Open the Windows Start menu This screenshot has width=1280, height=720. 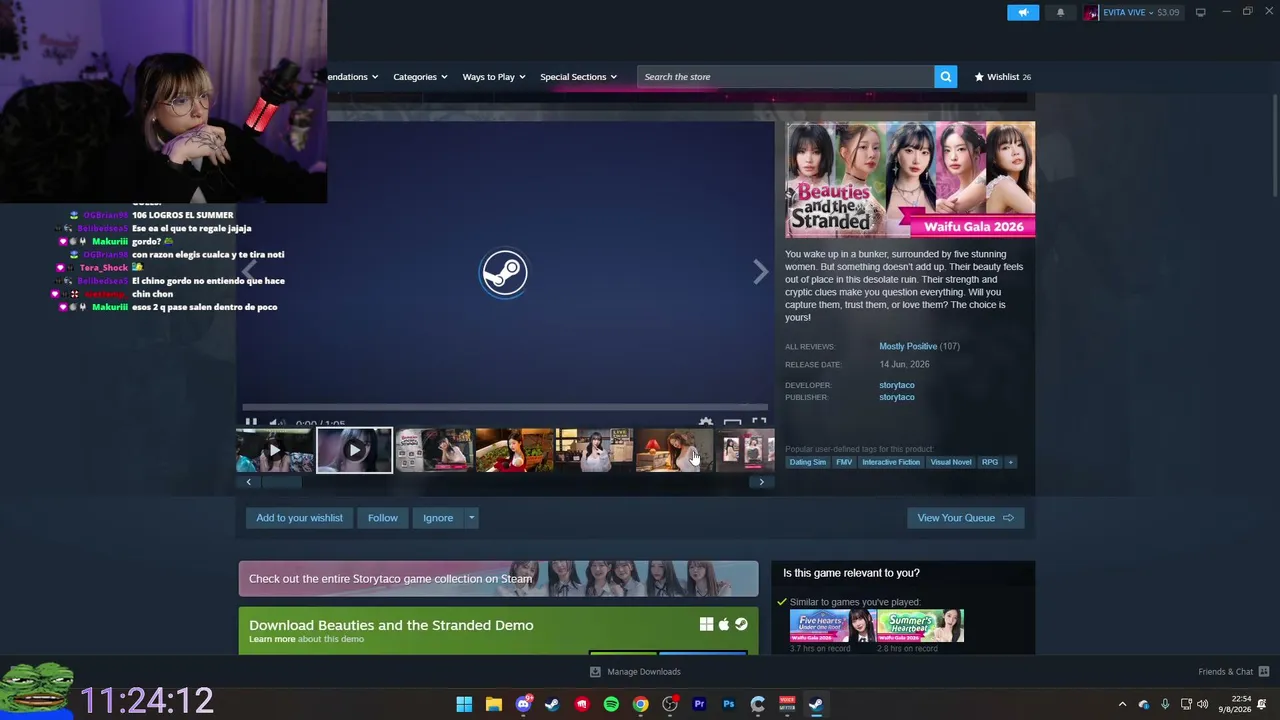coord(464,704)
